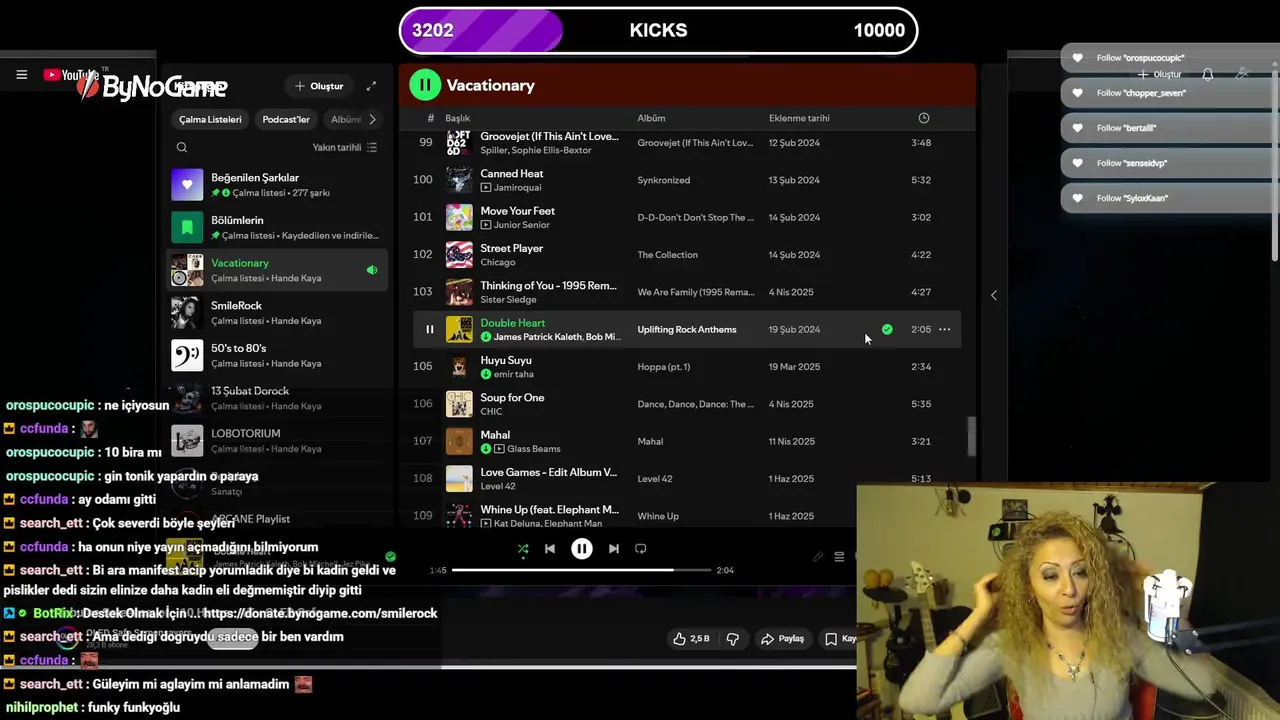Follow "bertalll" heart button

1077,128
